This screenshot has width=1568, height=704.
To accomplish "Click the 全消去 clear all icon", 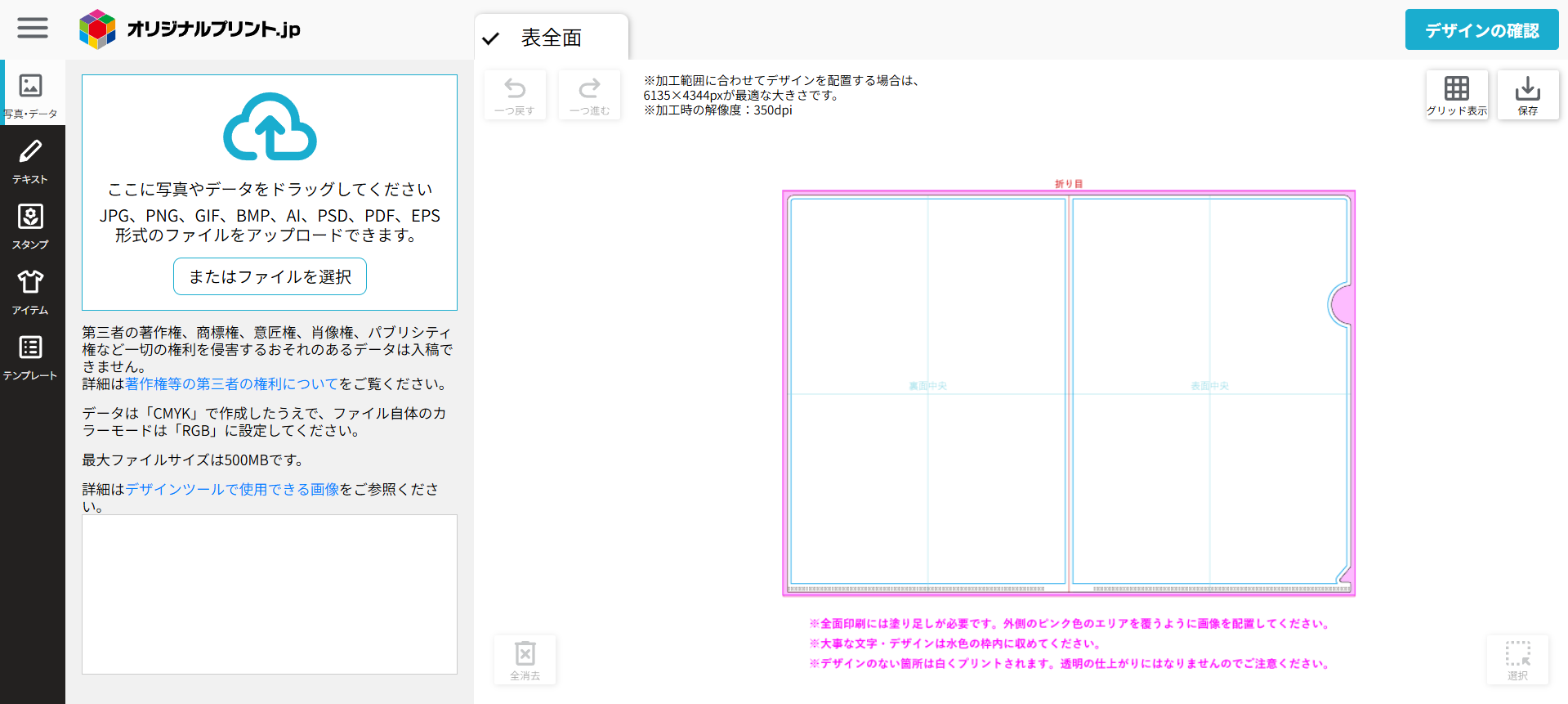I will tap(525, 660).
